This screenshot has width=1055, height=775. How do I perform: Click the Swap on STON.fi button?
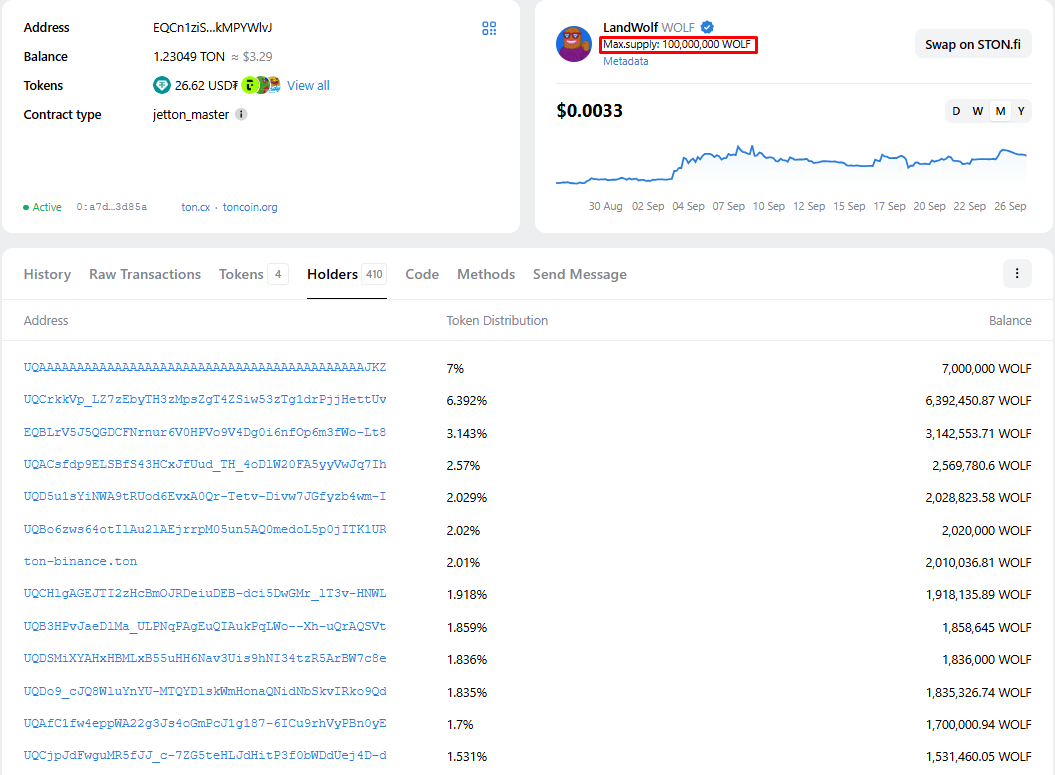coord(972,44)
